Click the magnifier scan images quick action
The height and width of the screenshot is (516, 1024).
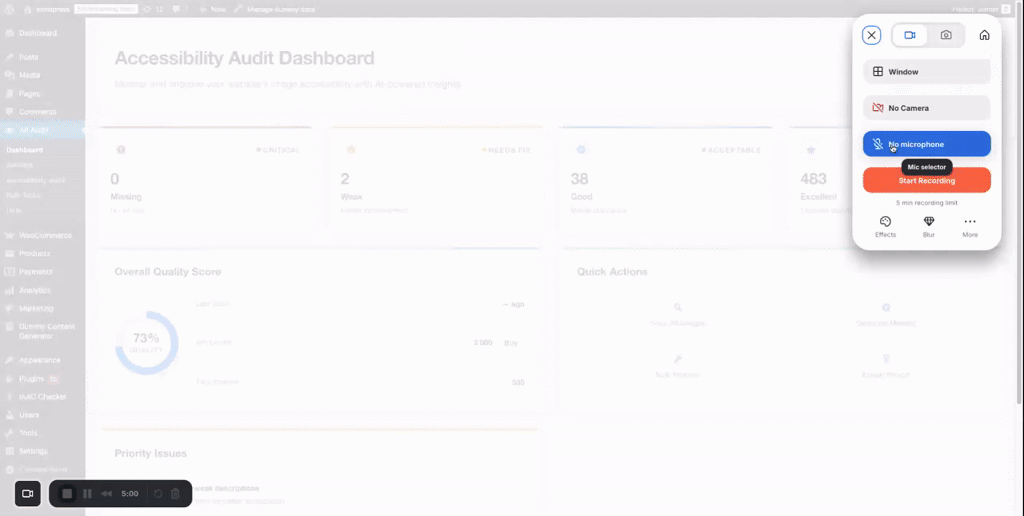pyautogui.click(x=678, y=307)
